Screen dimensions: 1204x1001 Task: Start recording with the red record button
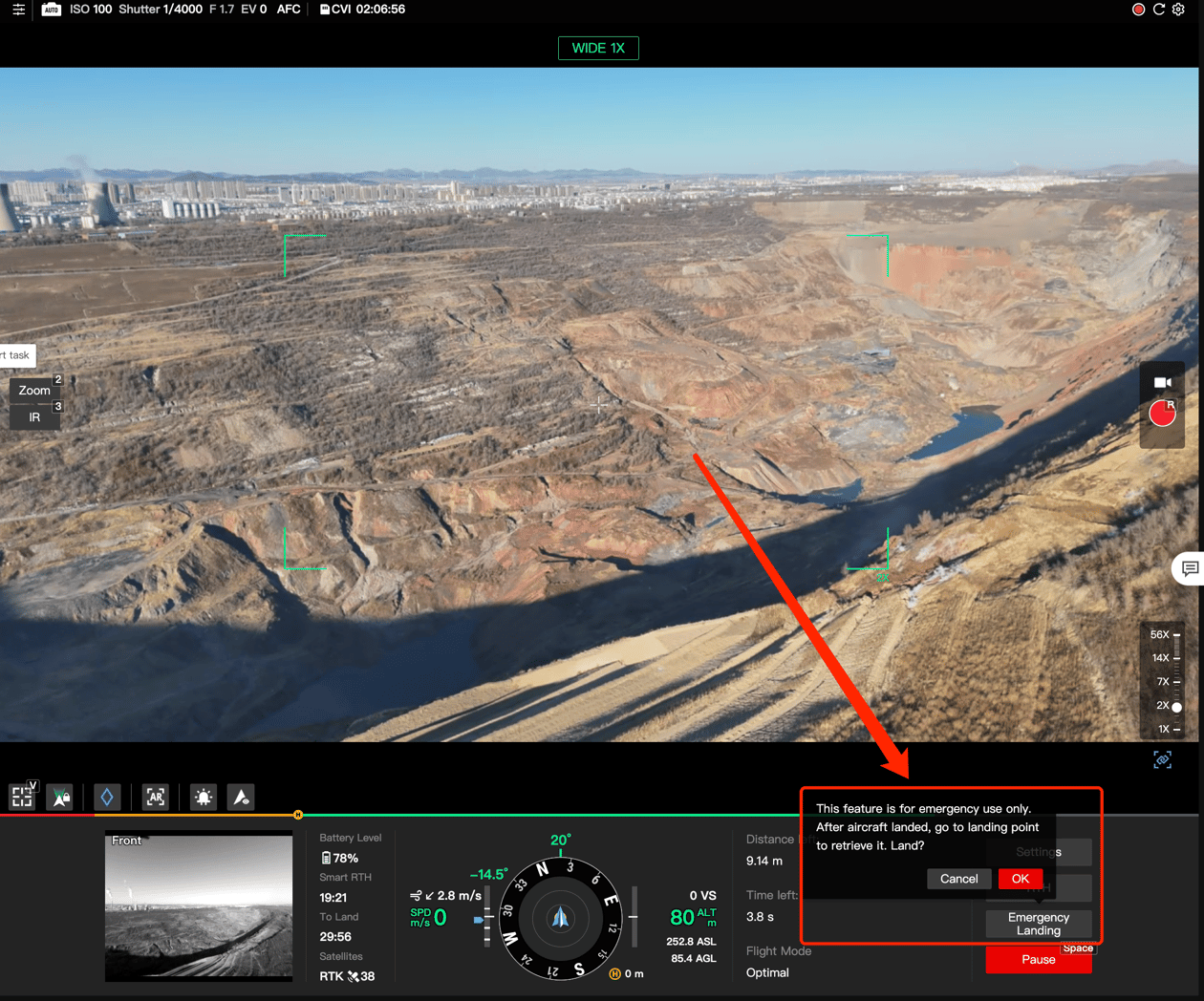1162,413
